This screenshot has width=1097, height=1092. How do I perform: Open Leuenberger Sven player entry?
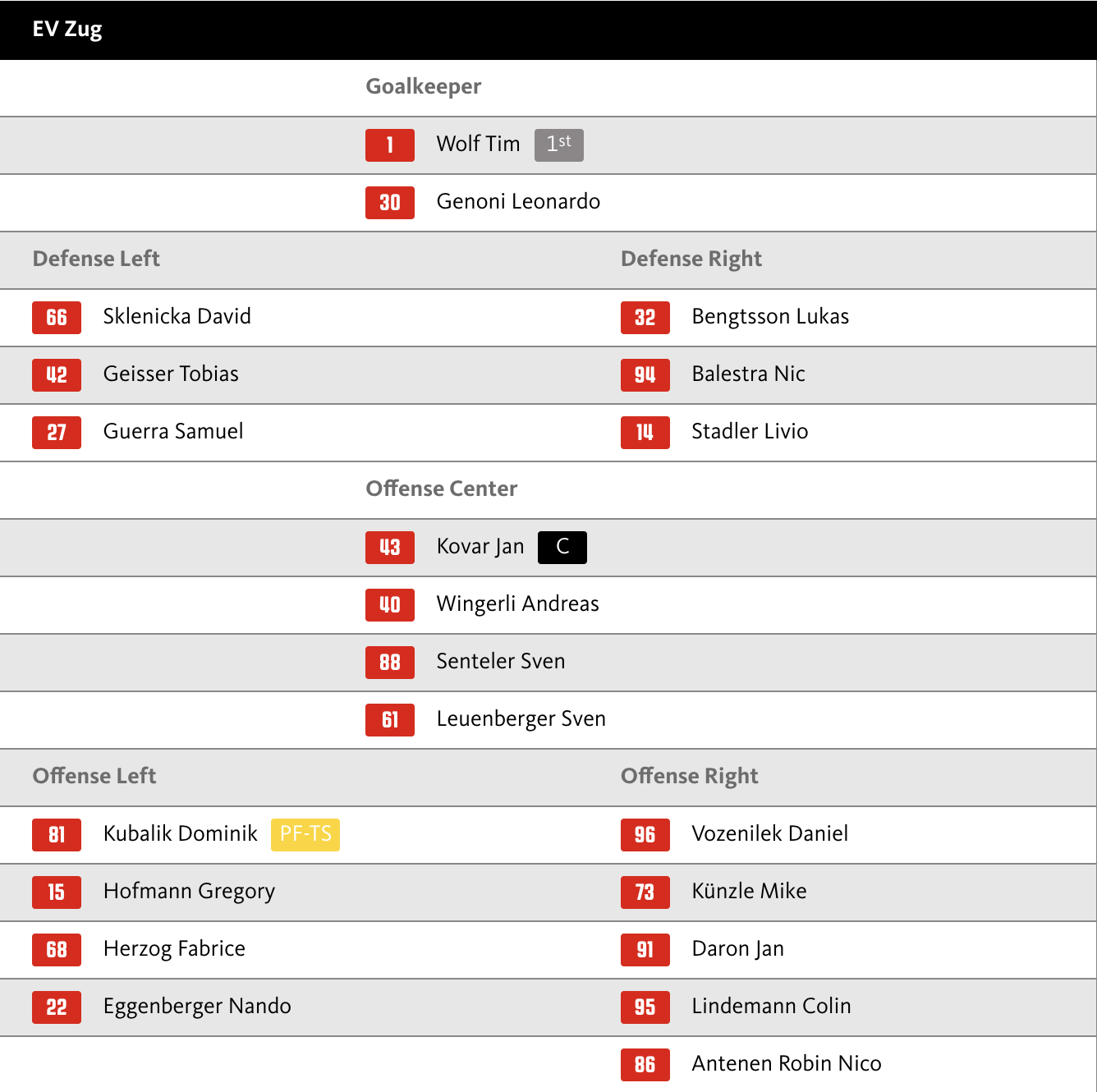coord(521,719)
